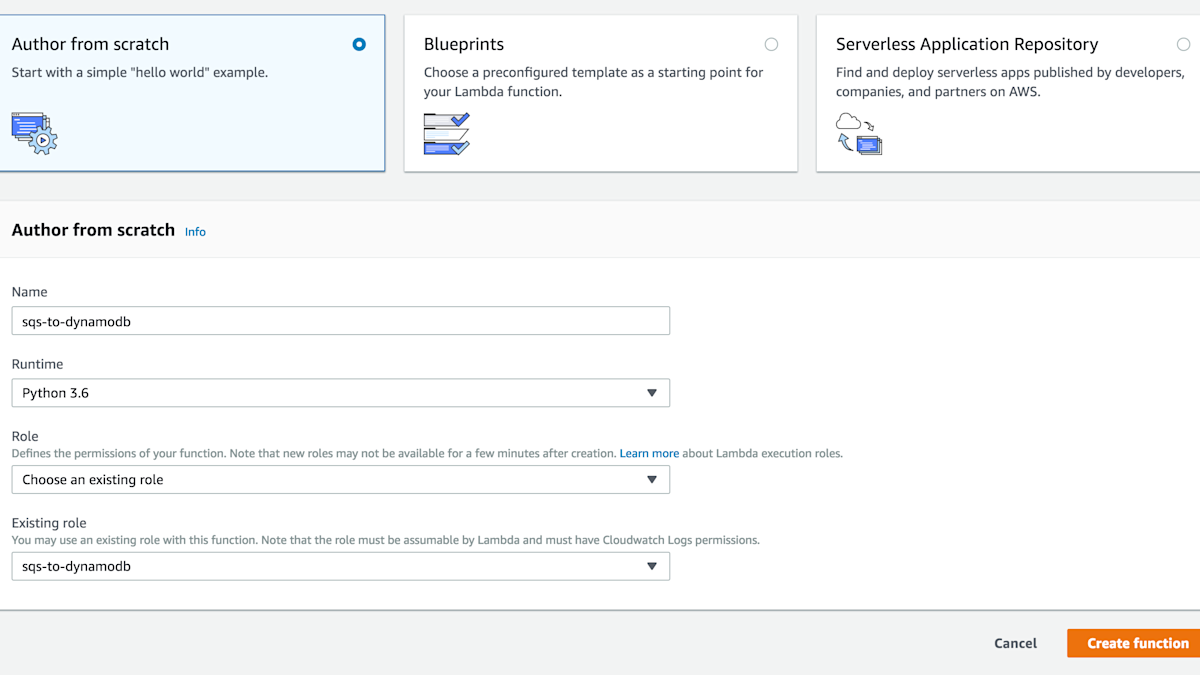
Task: Click the Author from scratch card heading
Action: click(x=90, y=44)
